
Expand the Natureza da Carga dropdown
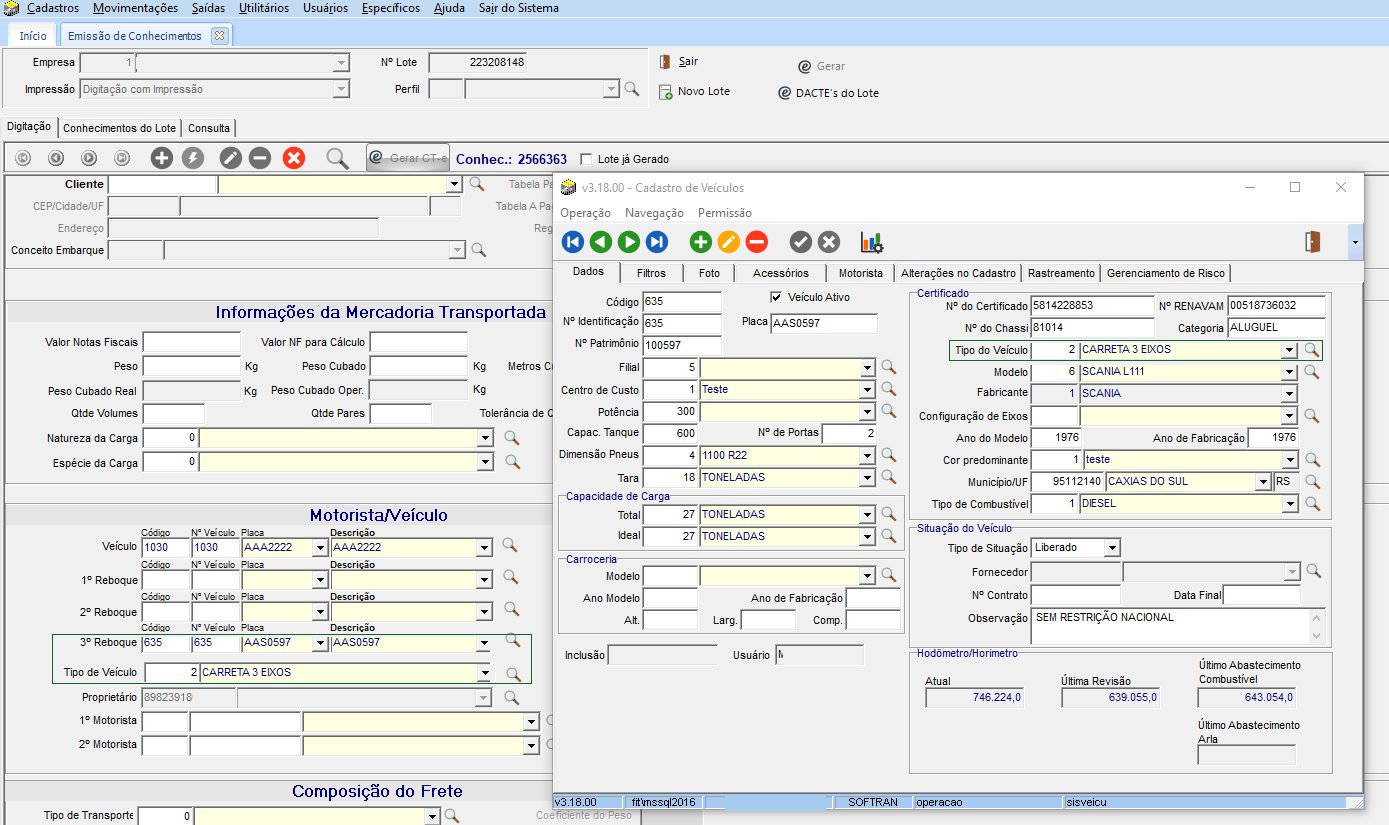[x=485, y=438]
